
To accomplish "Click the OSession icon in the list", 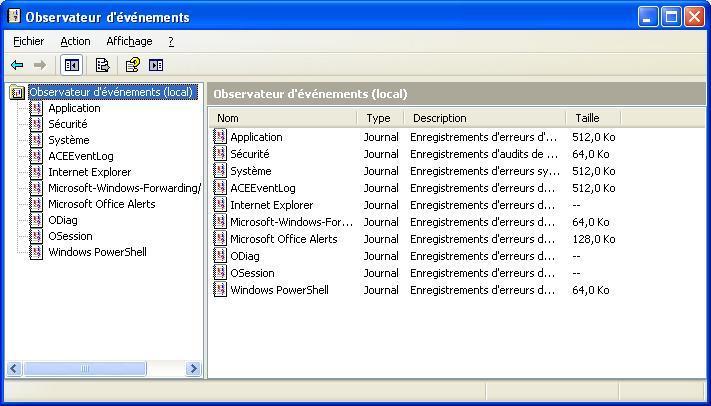I will (220, 273).
